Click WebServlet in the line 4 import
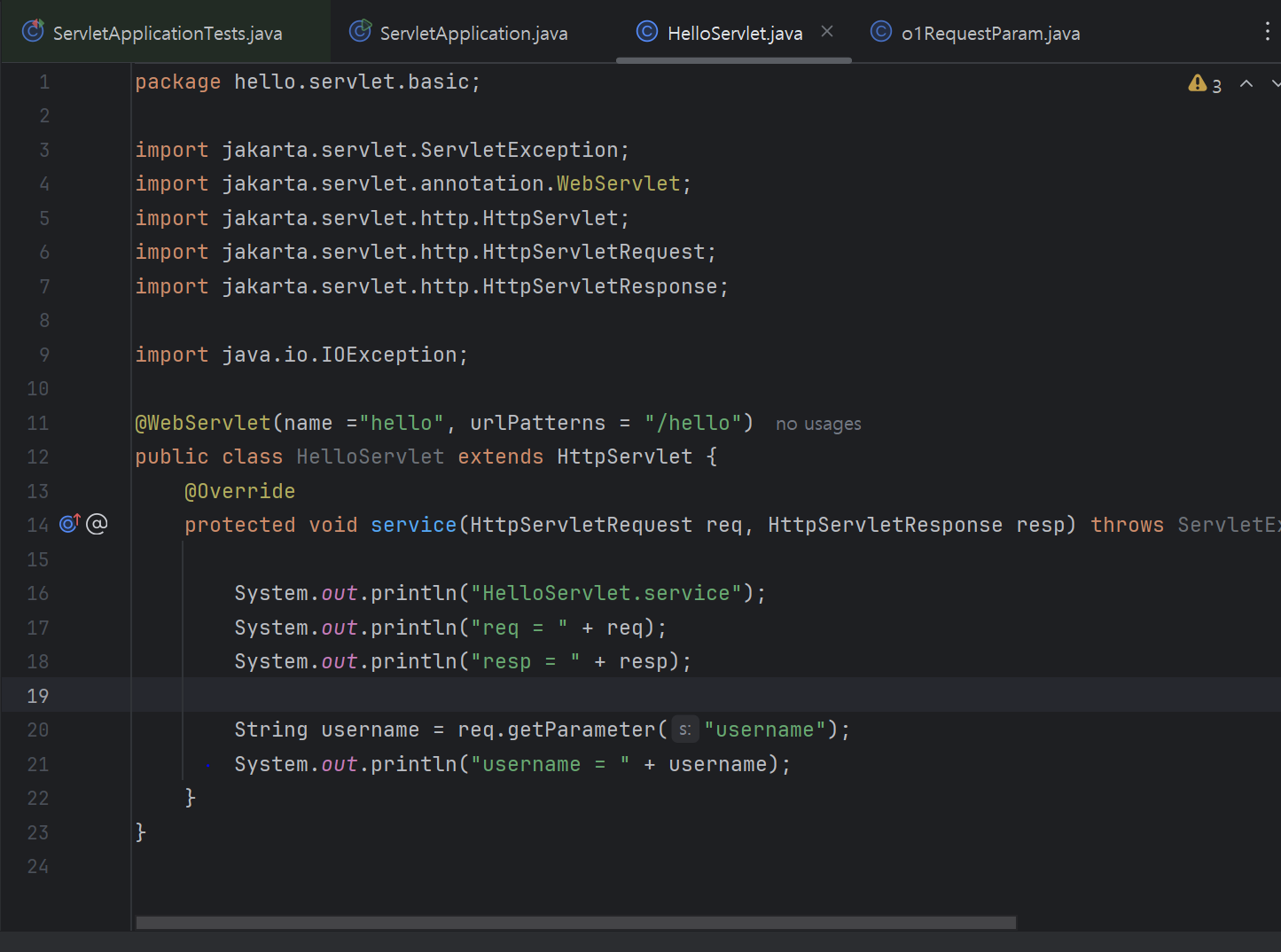Image resolution: width=1281 pixels, height=952 pixels. [x=618, y=183]
